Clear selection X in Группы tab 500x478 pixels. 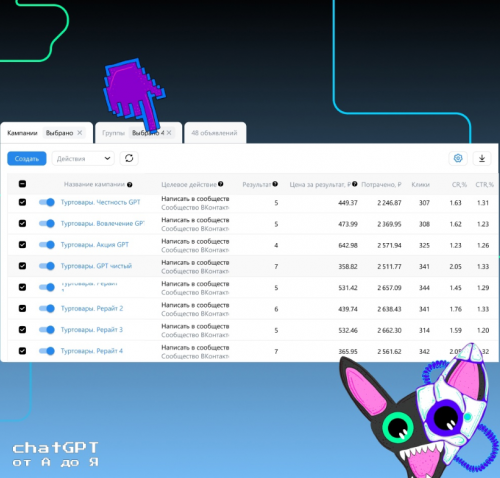click(169, 133)
